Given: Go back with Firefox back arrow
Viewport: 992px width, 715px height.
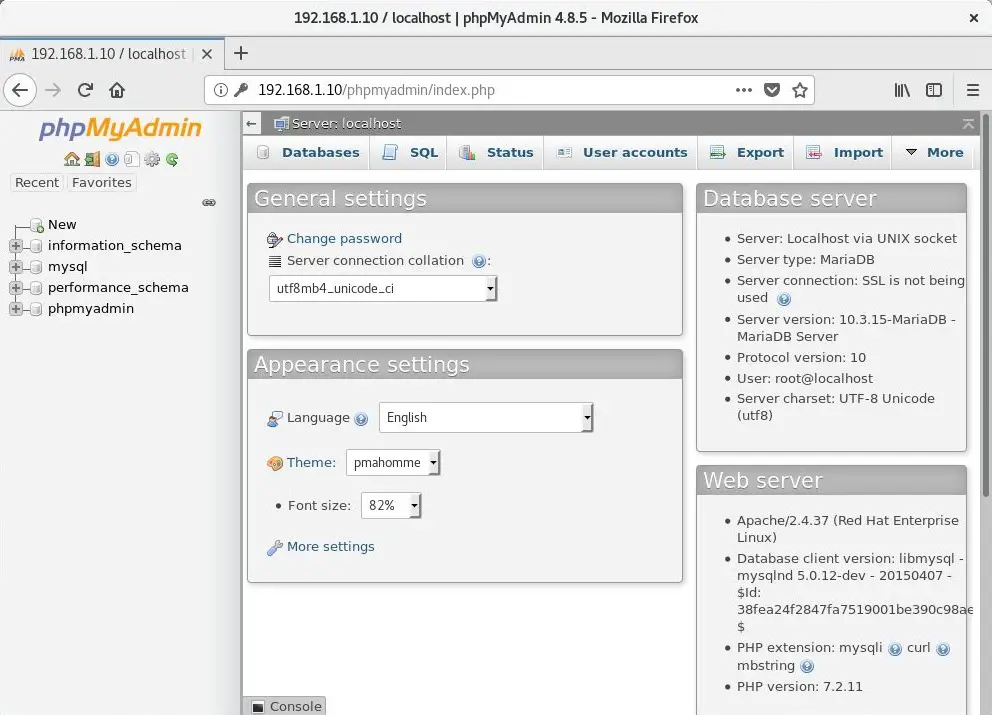Looking at the screenshot, I should click(x=20, y=90).
